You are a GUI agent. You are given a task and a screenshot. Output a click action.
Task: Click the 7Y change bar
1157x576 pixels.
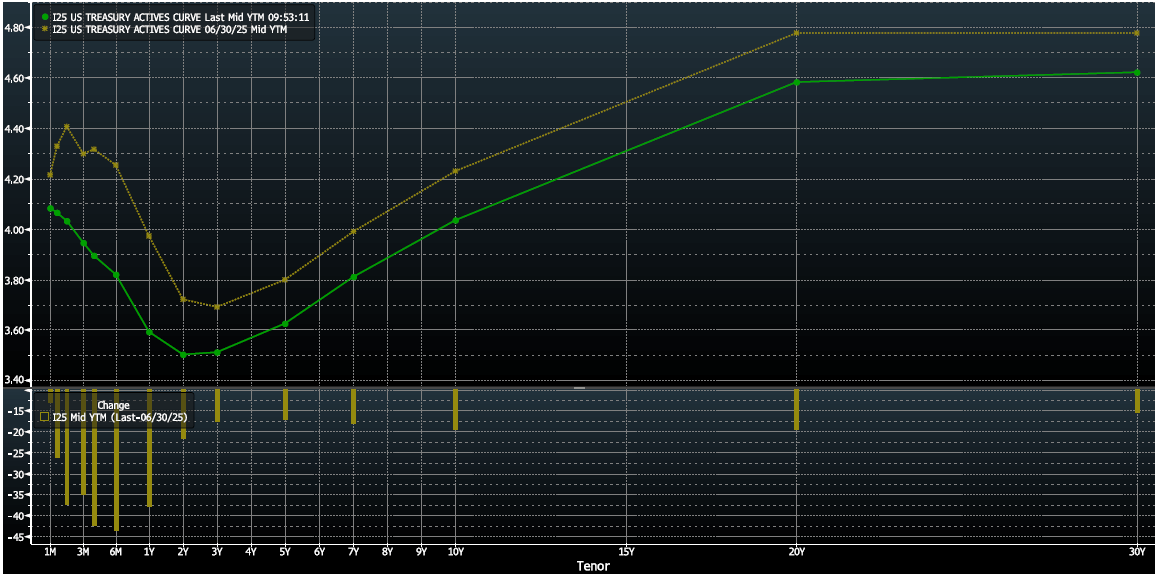(353, 406)
